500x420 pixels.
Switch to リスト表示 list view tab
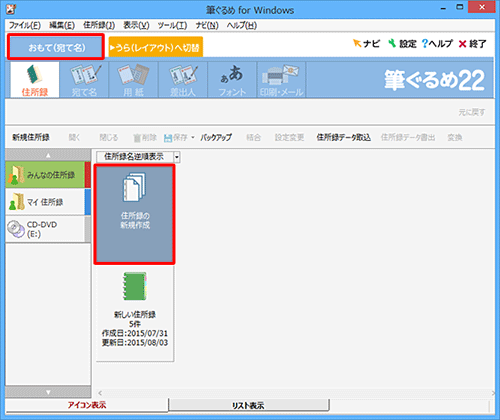tap(248, 405)
